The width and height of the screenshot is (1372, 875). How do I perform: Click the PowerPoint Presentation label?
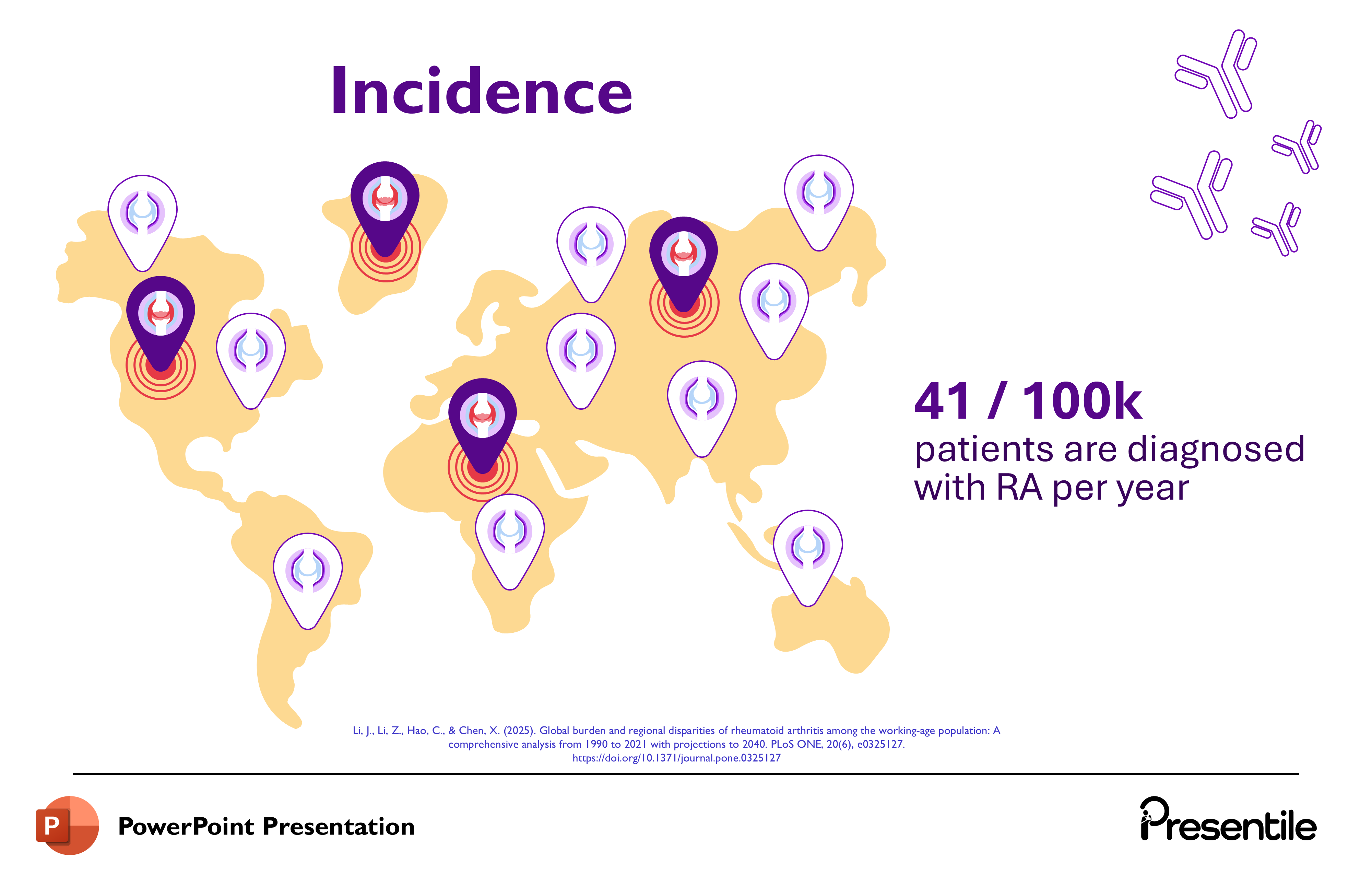[x=266, y=826]
